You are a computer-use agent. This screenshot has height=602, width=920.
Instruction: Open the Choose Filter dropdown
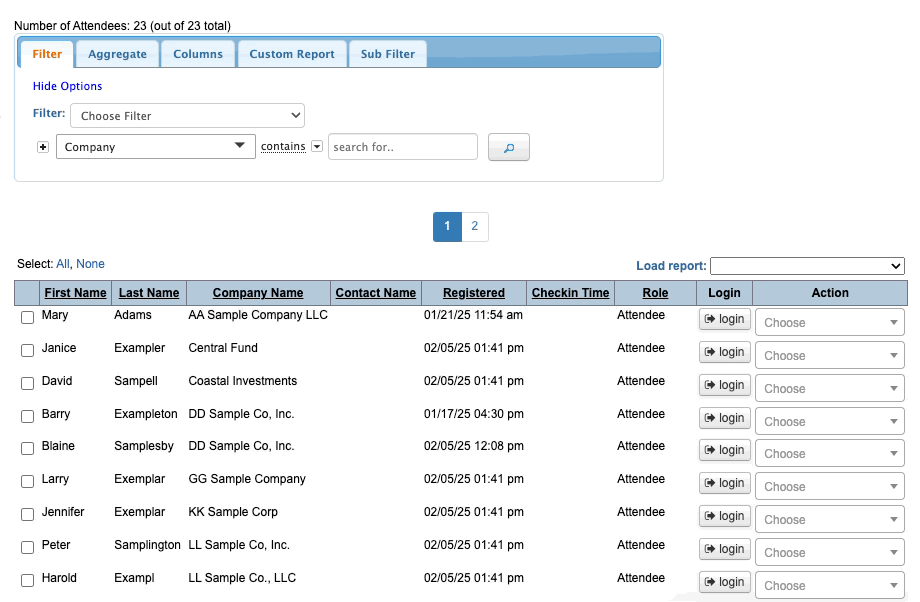pyautogui.click(x=187, y=116)
